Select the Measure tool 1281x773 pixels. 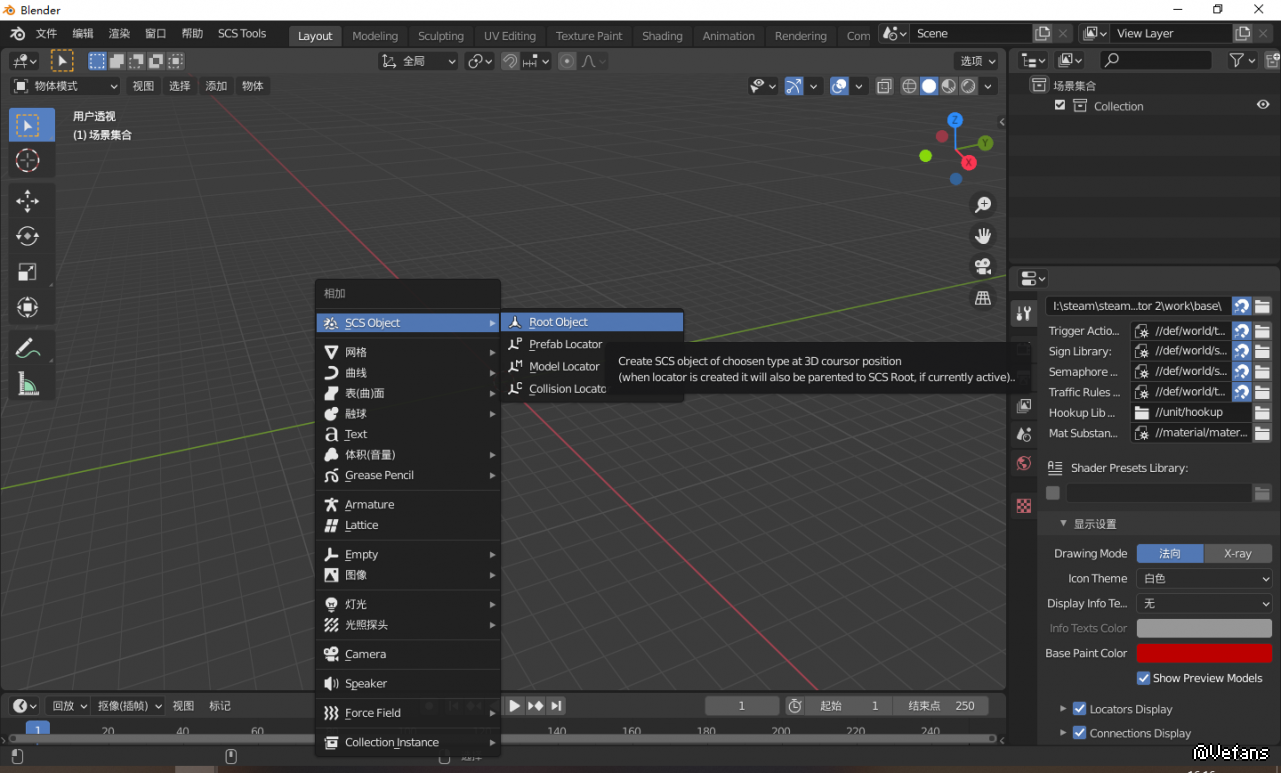(28, 383)
